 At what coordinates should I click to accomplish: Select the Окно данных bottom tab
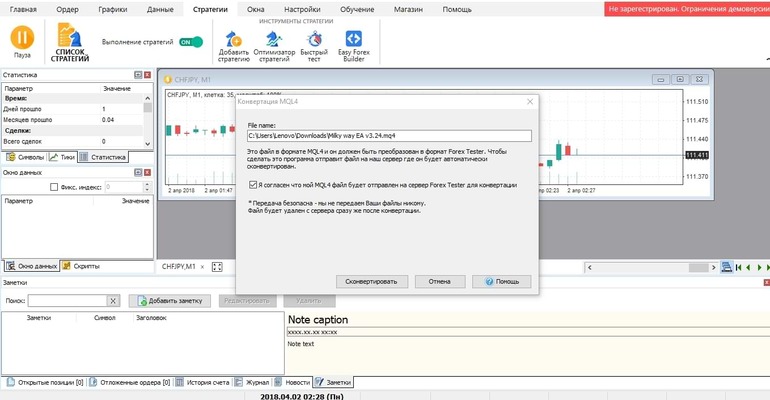click(x=32, y=266)
